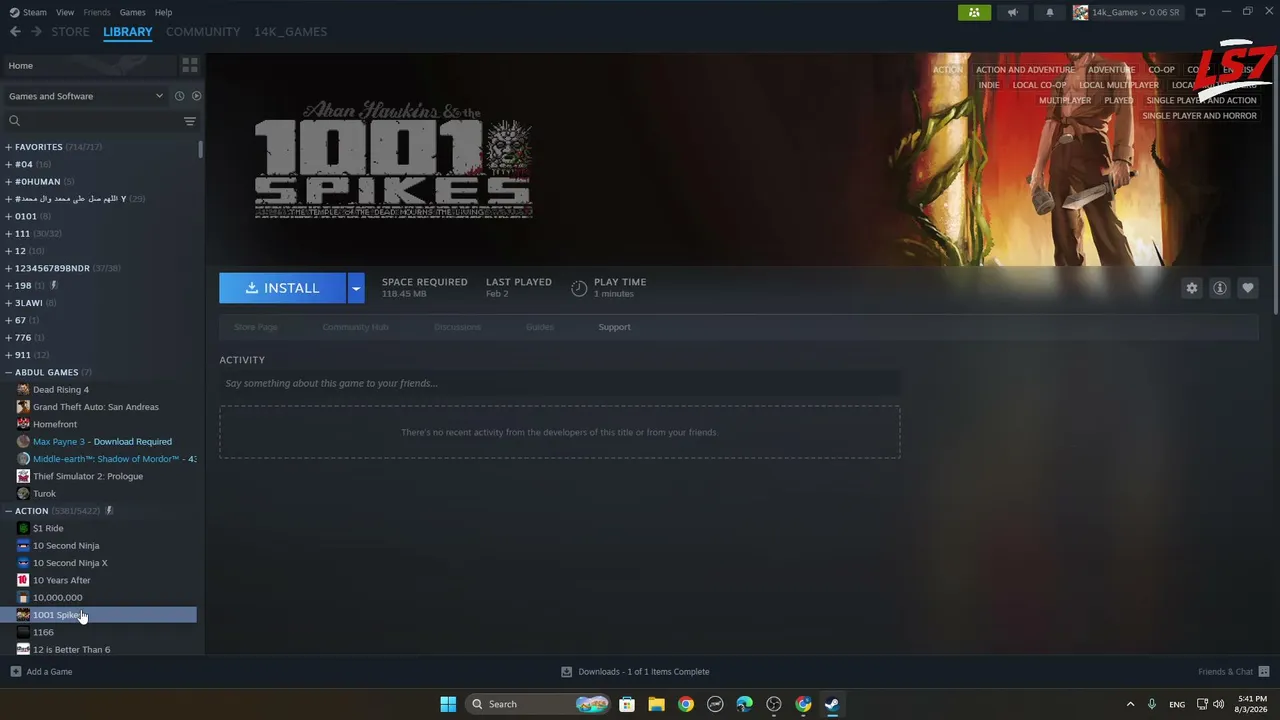Click the game page vertical scrollbar

pyautogui.click(x=1276, y=185)
